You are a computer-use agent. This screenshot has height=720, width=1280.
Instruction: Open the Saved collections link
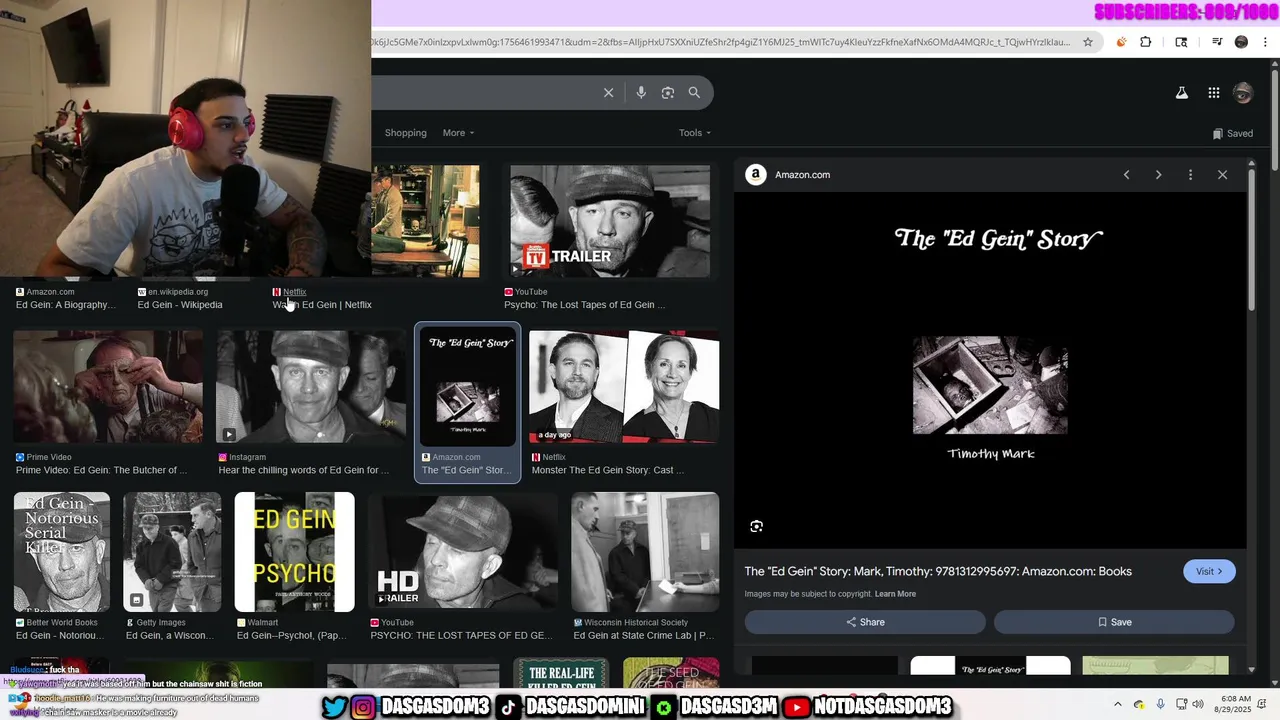[1232, 133]
